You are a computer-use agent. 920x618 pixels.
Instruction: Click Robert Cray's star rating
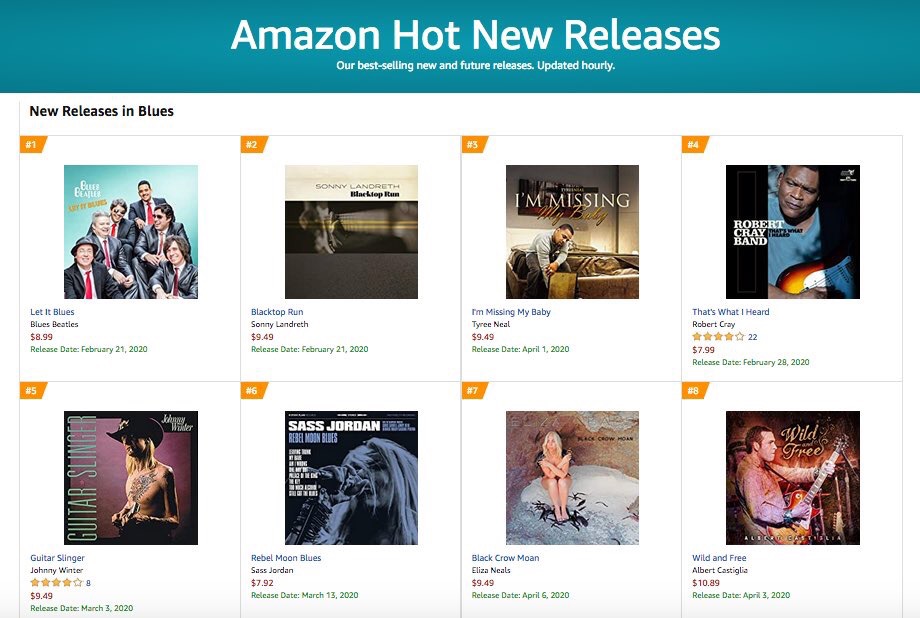pyautogui.click(x=719, y=337)
